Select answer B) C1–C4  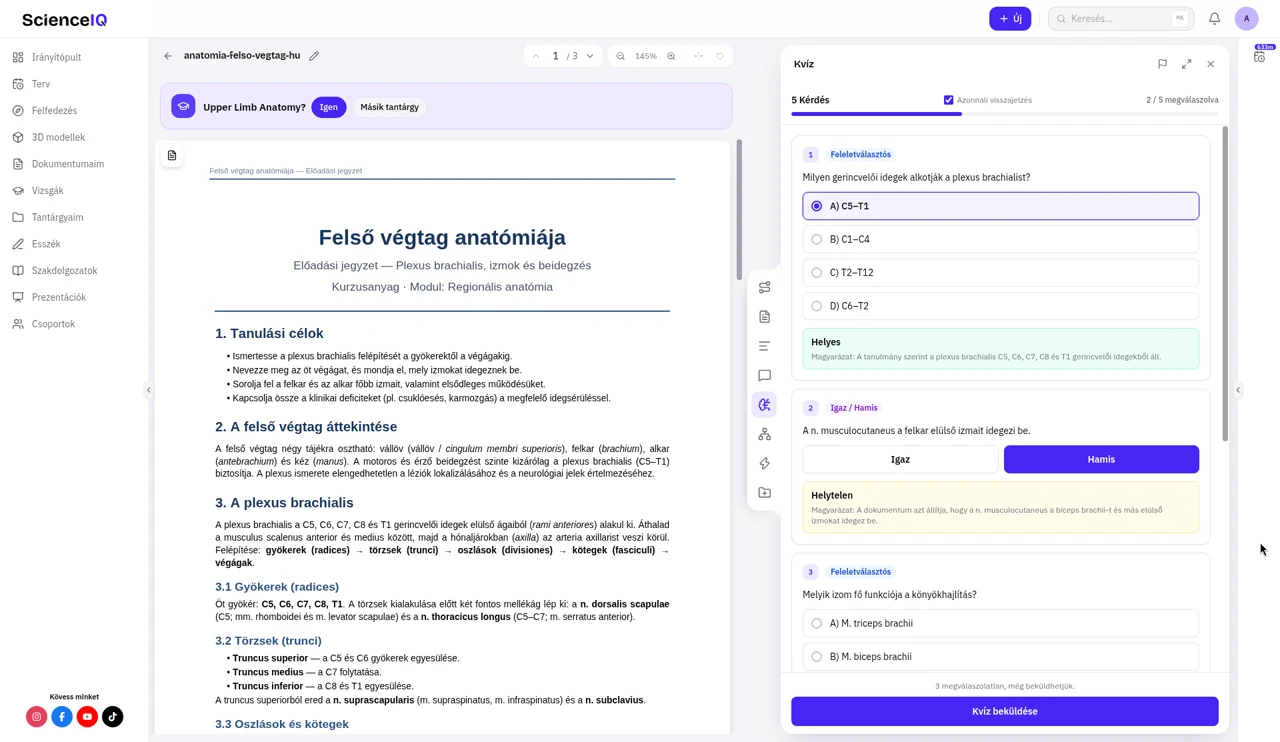click(x=1000, y=239)
